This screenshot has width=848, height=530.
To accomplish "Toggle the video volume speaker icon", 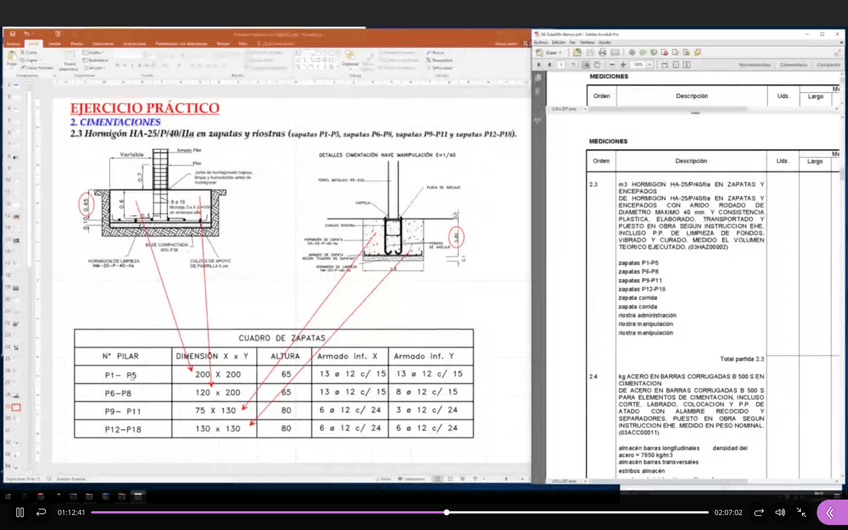I will 780,512.
